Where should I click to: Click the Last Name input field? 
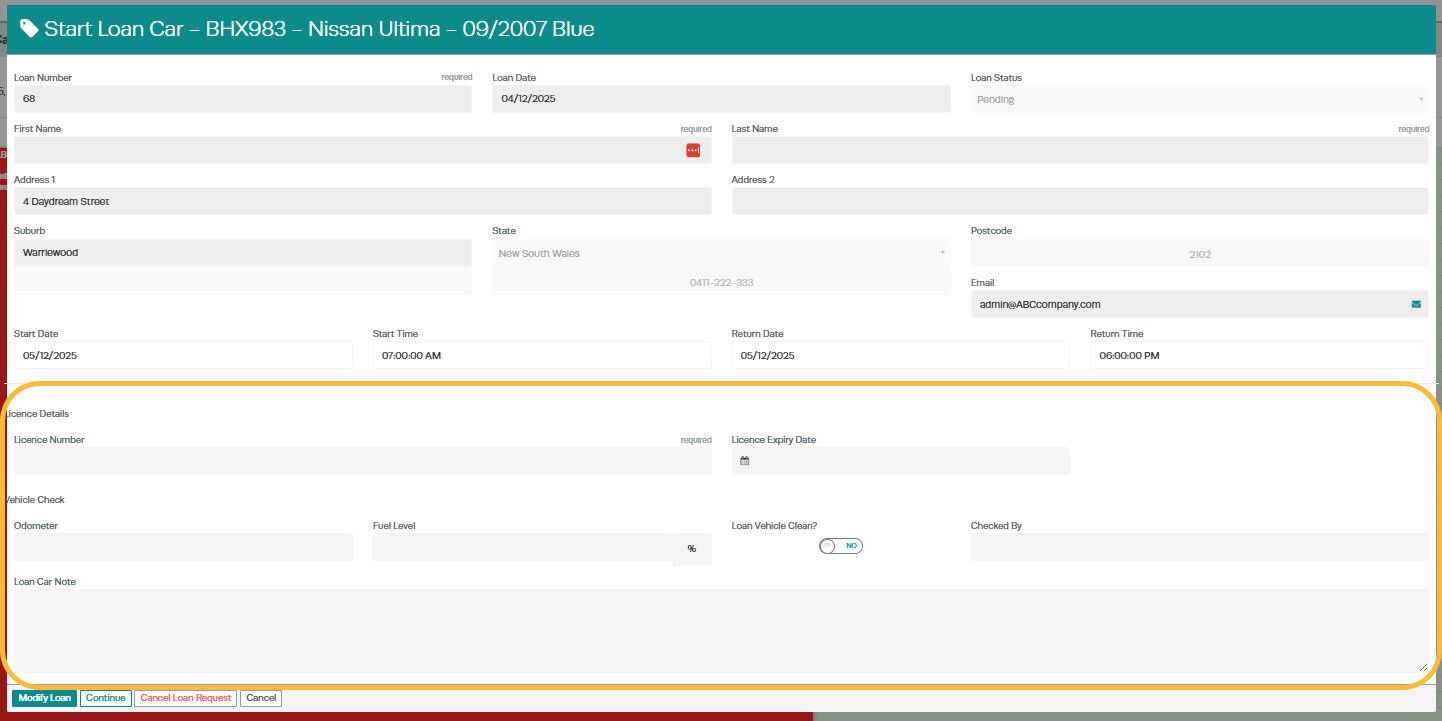1080,150
